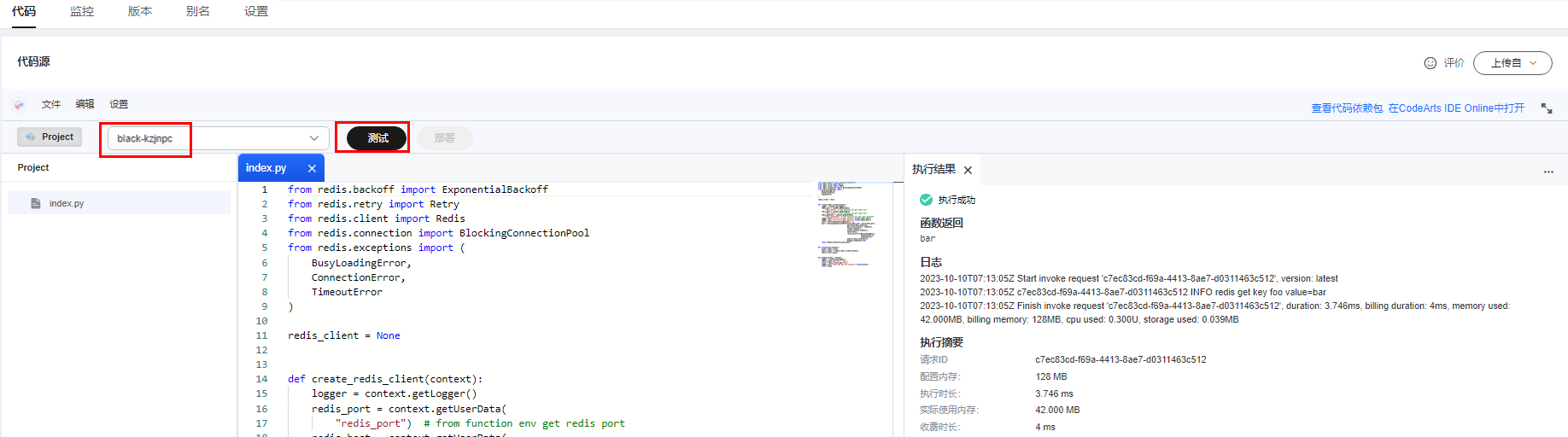The image size is (1568, 437).
Task: Close the 执行结果 results panel tab
Action: (968, 170)
